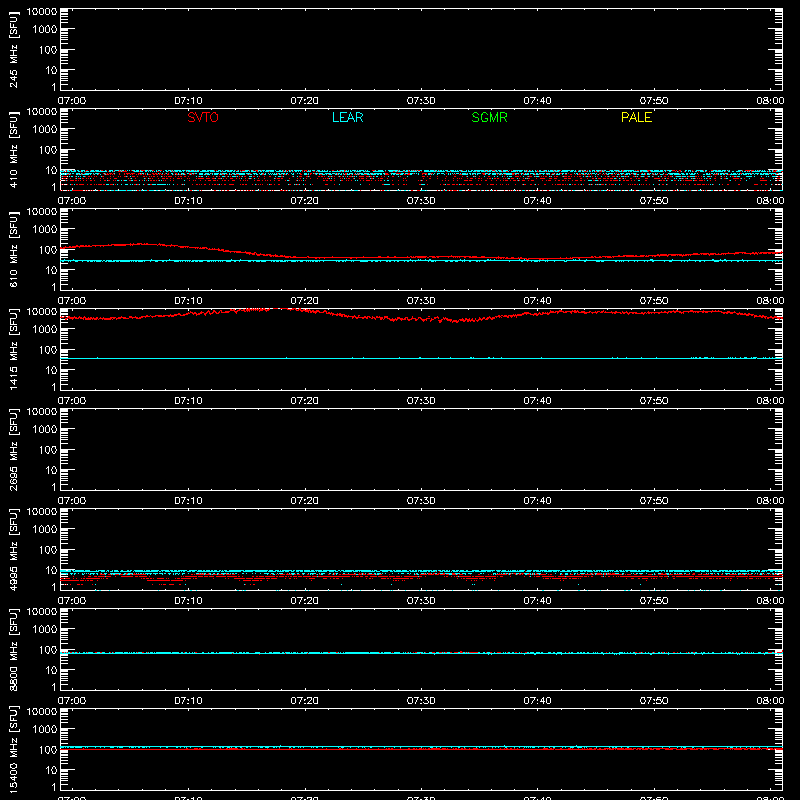Click the cyan LEAR legend label
The height and width of the screenshot is (800, 800).
coord(347,117)
